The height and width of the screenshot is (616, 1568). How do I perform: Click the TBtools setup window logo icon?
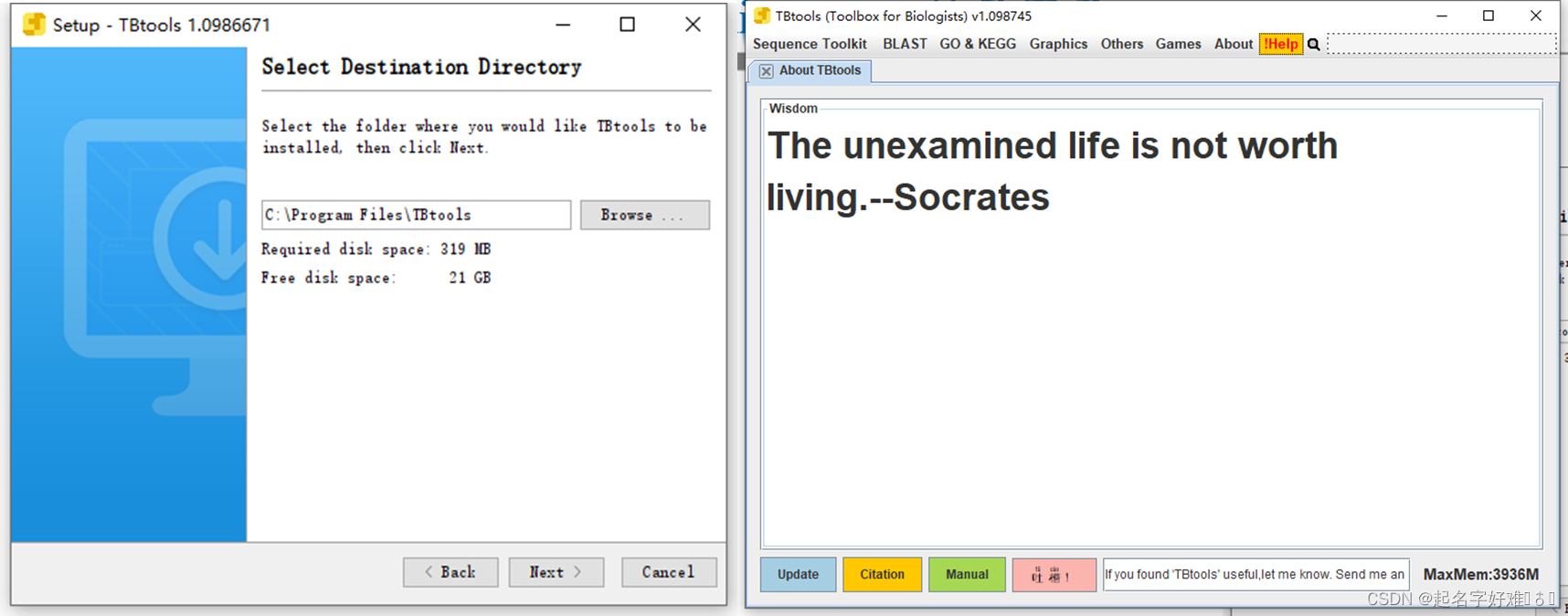coord(34,25)
